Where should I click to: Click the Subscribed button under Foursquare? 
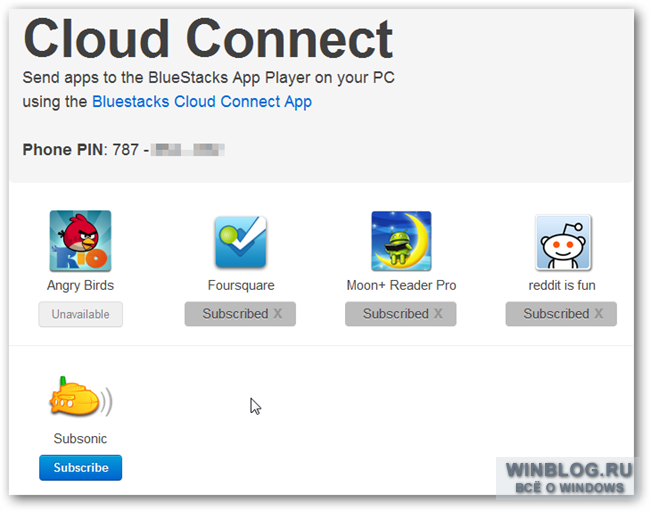[x=240, y=314]
